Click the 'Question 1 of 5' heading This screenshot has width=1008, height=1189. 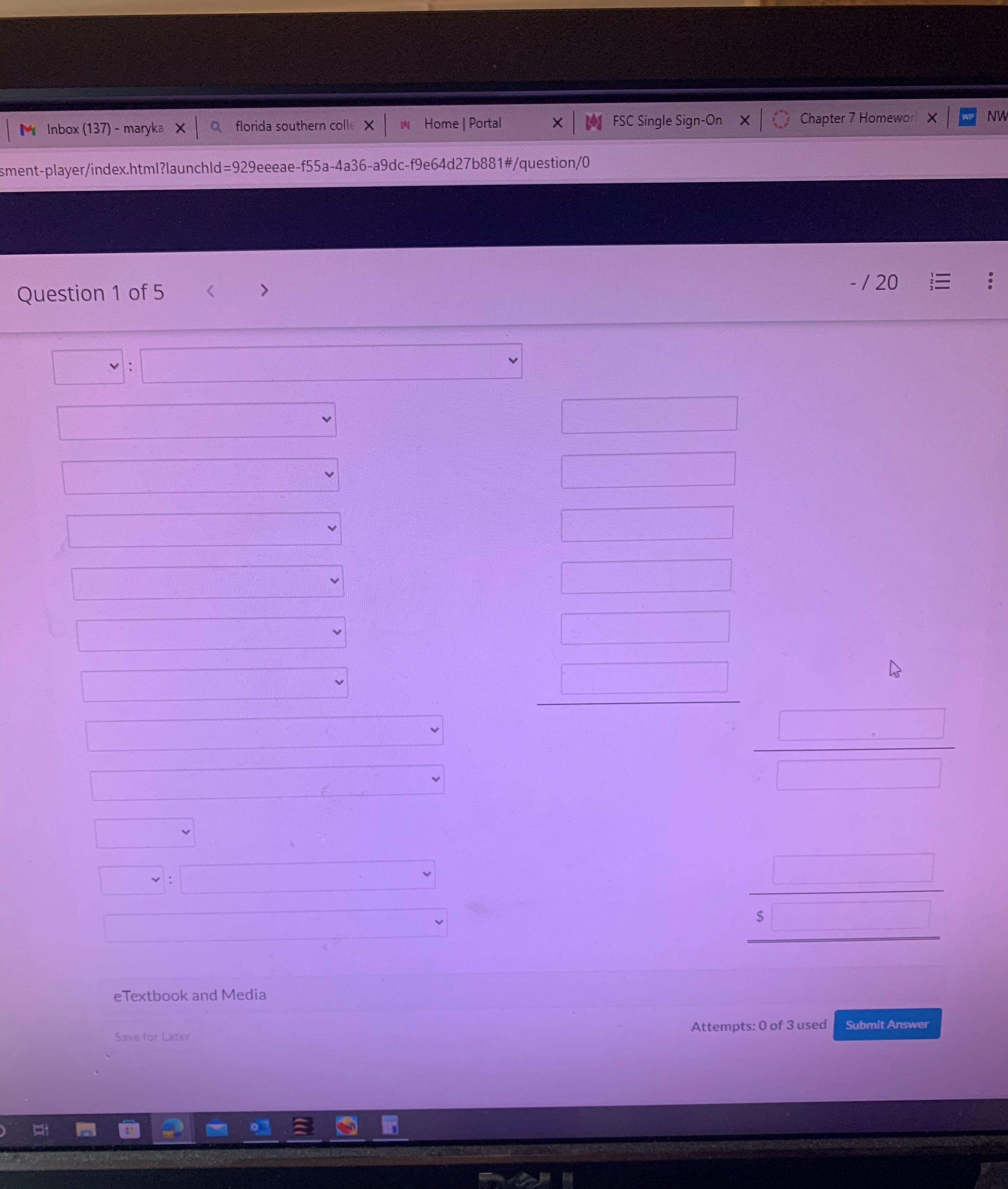click(x=90, y=293)
